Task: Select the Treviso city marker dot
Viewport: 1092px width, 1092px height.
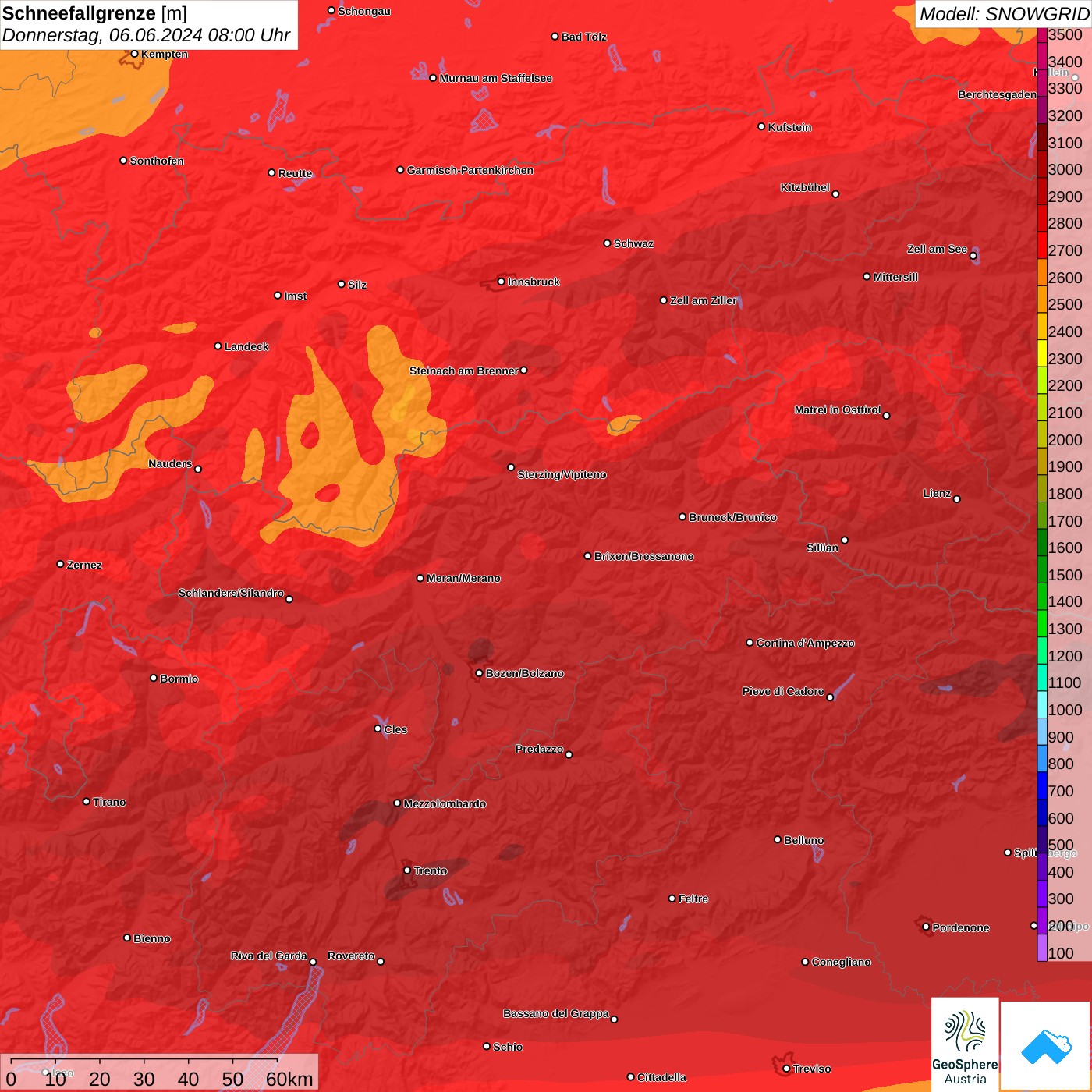Action: (786, 1069)
